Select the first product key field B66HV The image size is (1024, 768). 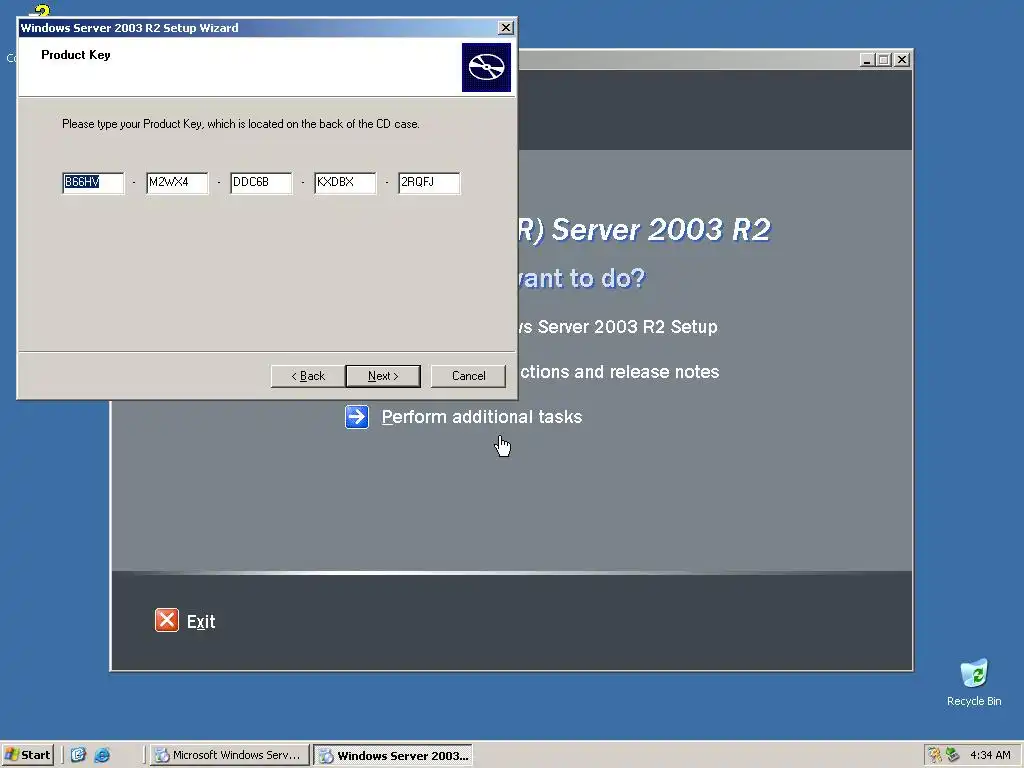point(93,183)
